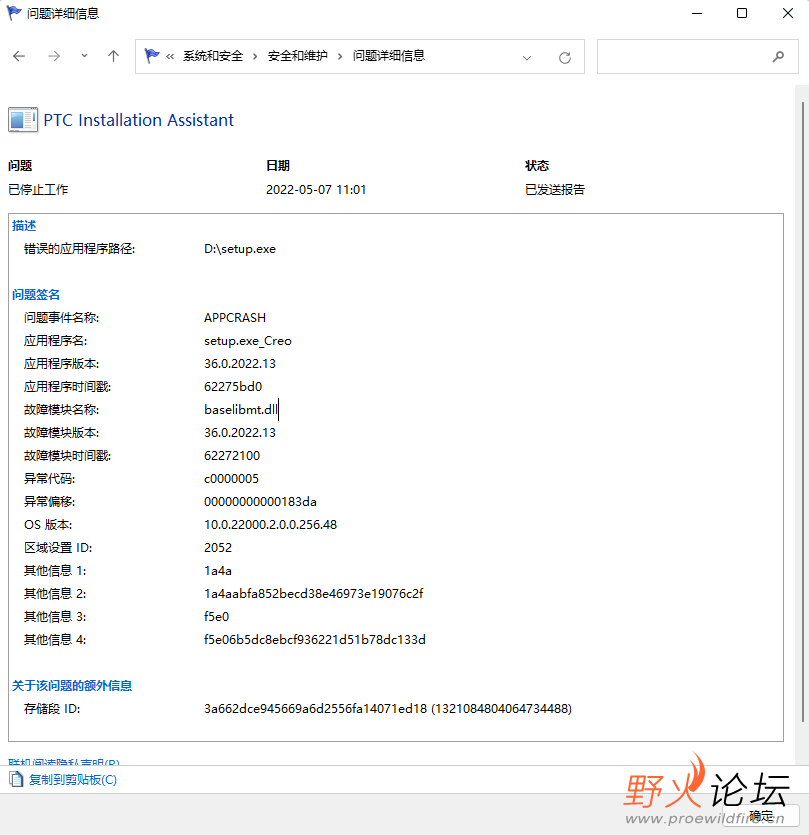Click faulting module baselibmt.dll
809x835 pixels.
tap(241, 410)
